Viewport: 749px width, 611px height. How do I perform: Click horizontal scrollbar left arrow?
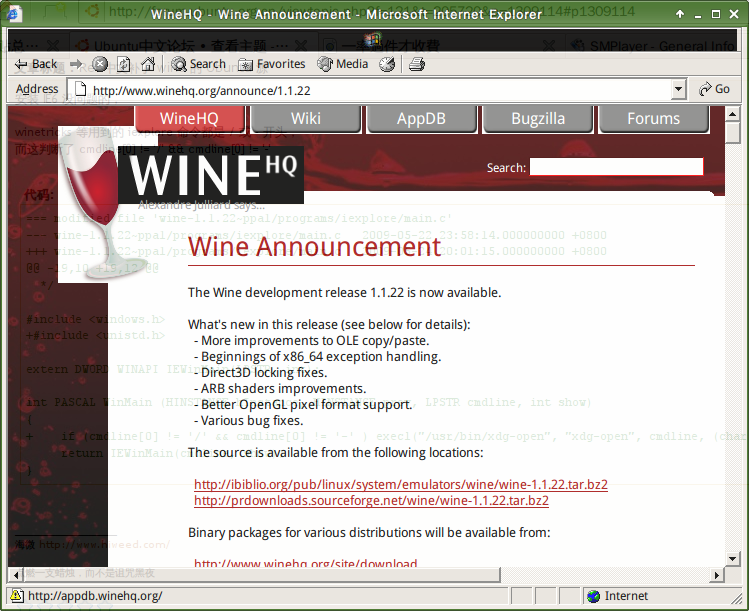coord(16,575)
